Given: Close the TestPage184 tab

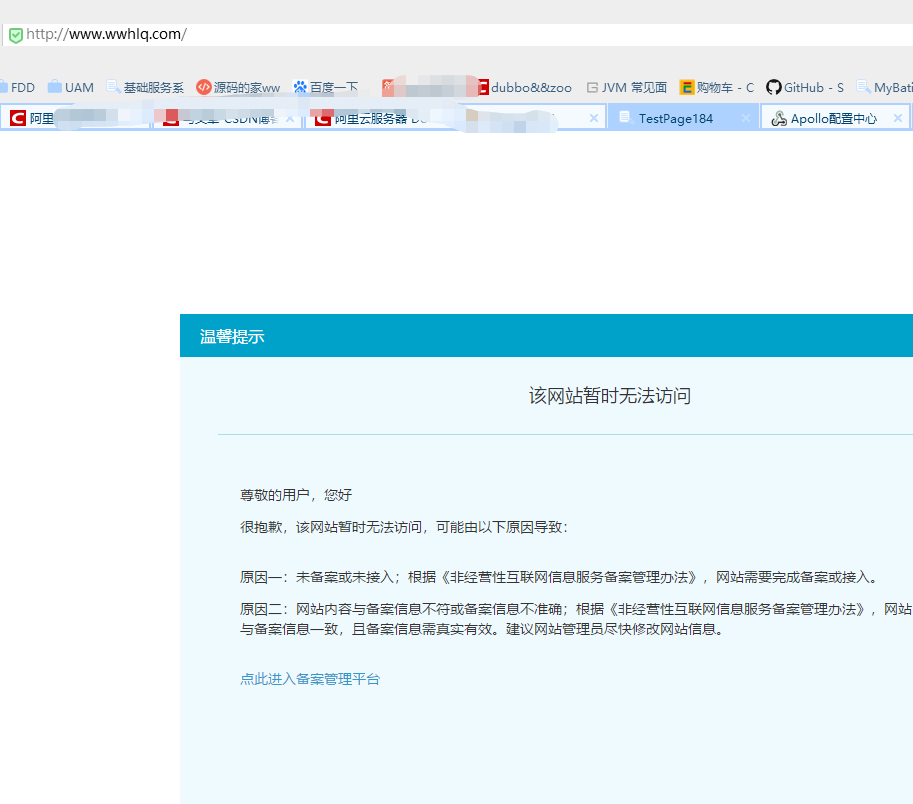Looking at the screenshot, I should (x=745, y=118).
